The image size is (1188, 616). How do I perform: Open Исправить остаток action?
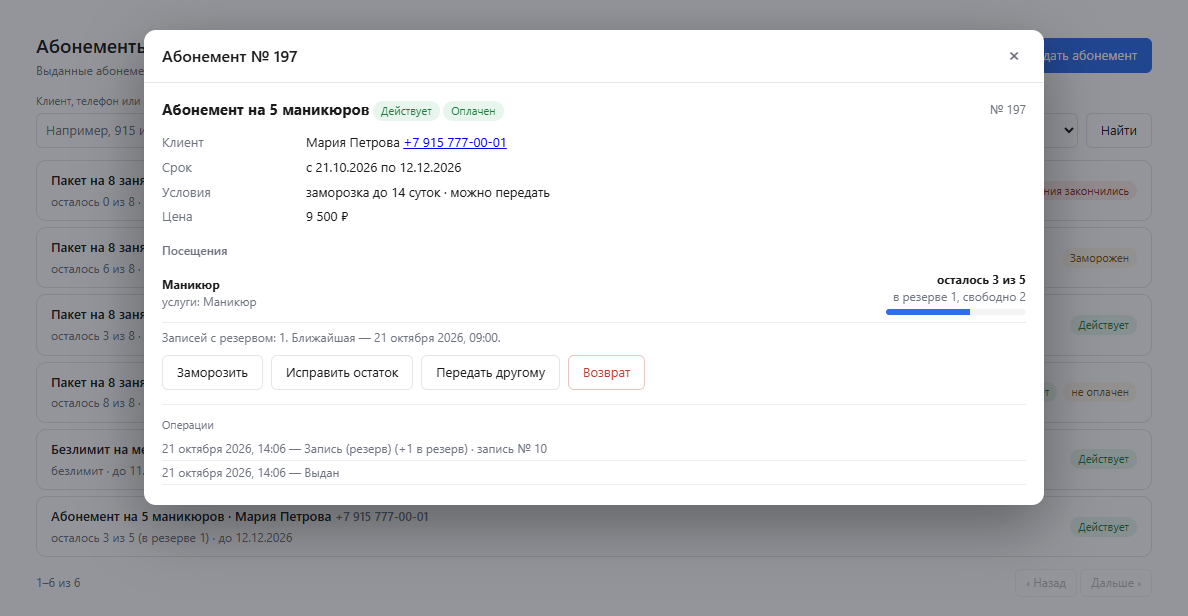tap(342, 373)
